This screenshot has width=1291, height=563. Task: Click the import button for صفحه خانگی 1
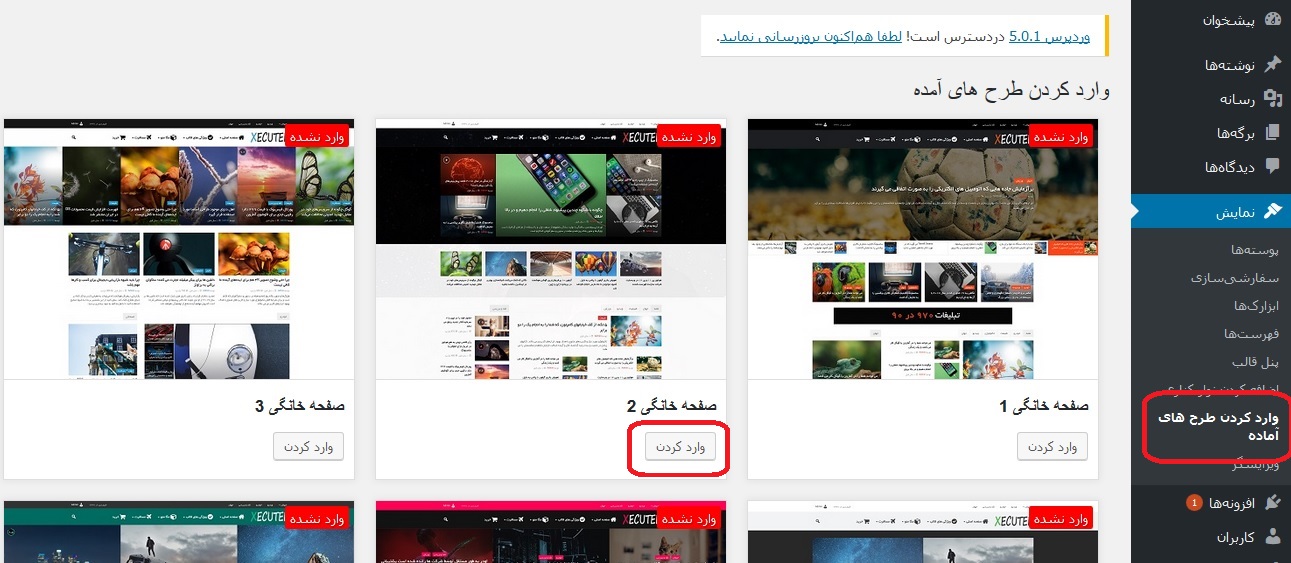pyautogui.click(x=1052, y=447)
